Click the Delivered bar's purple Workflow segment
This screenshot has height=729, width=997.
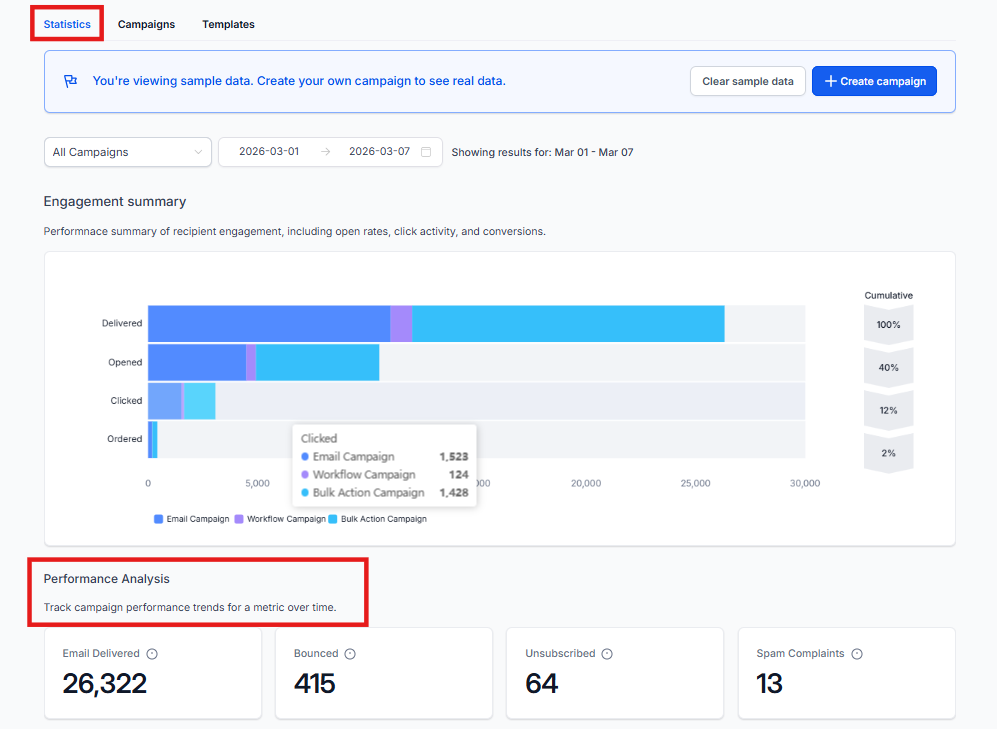400,324
